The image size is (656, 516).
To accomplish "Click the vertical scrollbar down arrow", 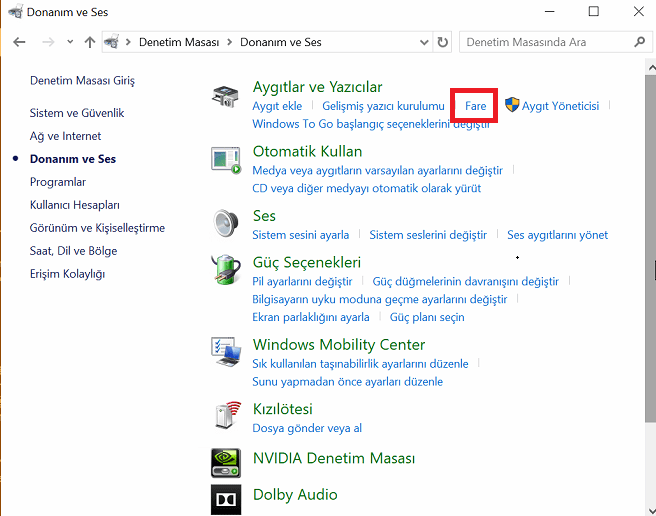I will tap(651, 511).
